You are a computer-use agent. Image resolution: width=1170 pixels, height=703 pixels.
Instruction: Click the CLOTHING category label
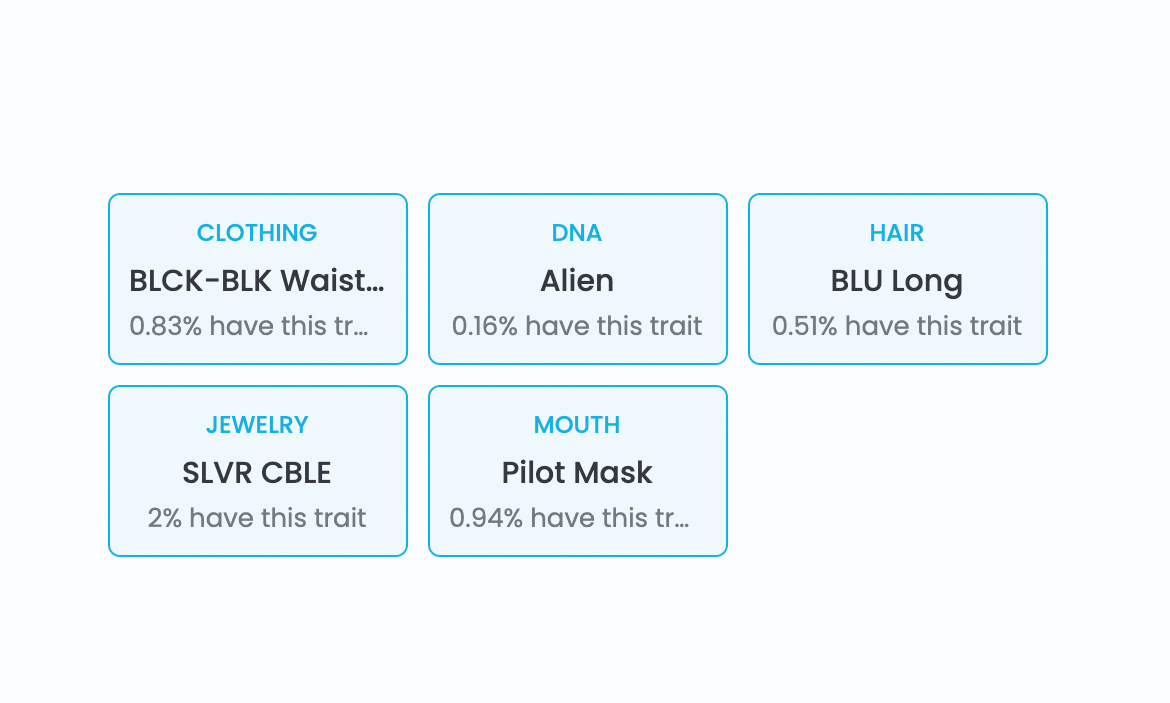pos(257,233)
